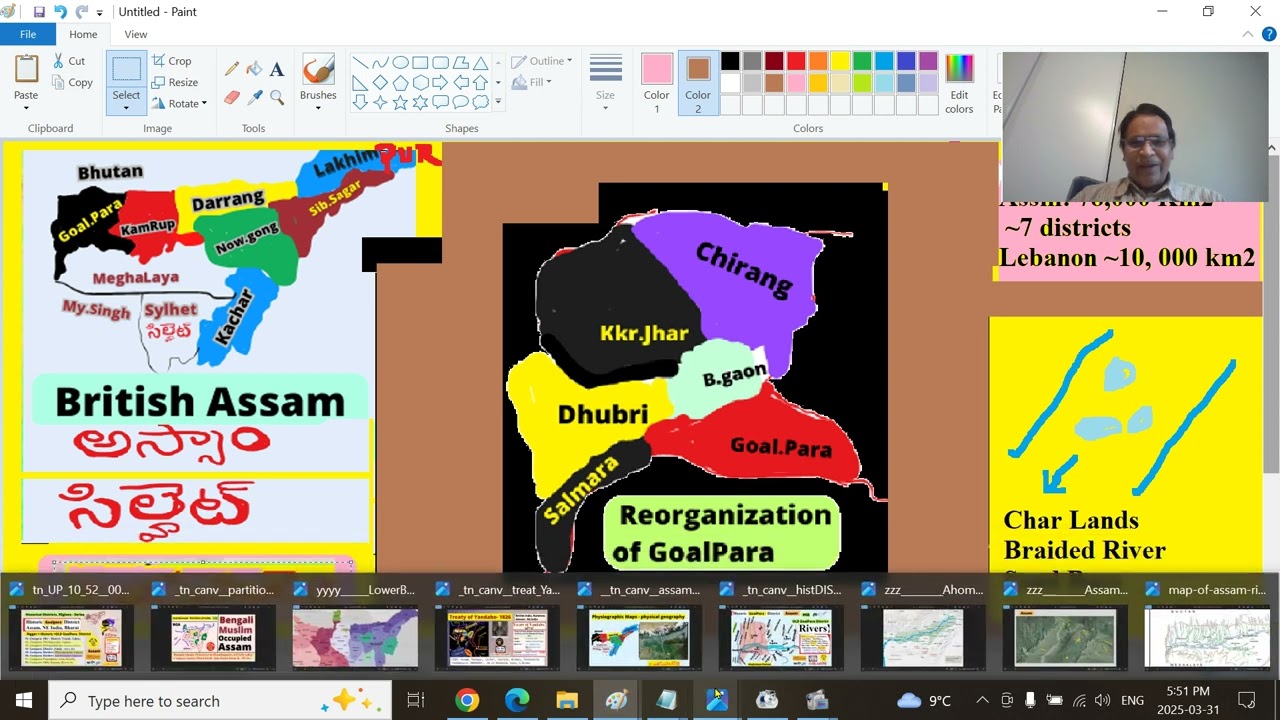Choose the Cloud callout shape
1280x720 pixels.
pos(480,102)
